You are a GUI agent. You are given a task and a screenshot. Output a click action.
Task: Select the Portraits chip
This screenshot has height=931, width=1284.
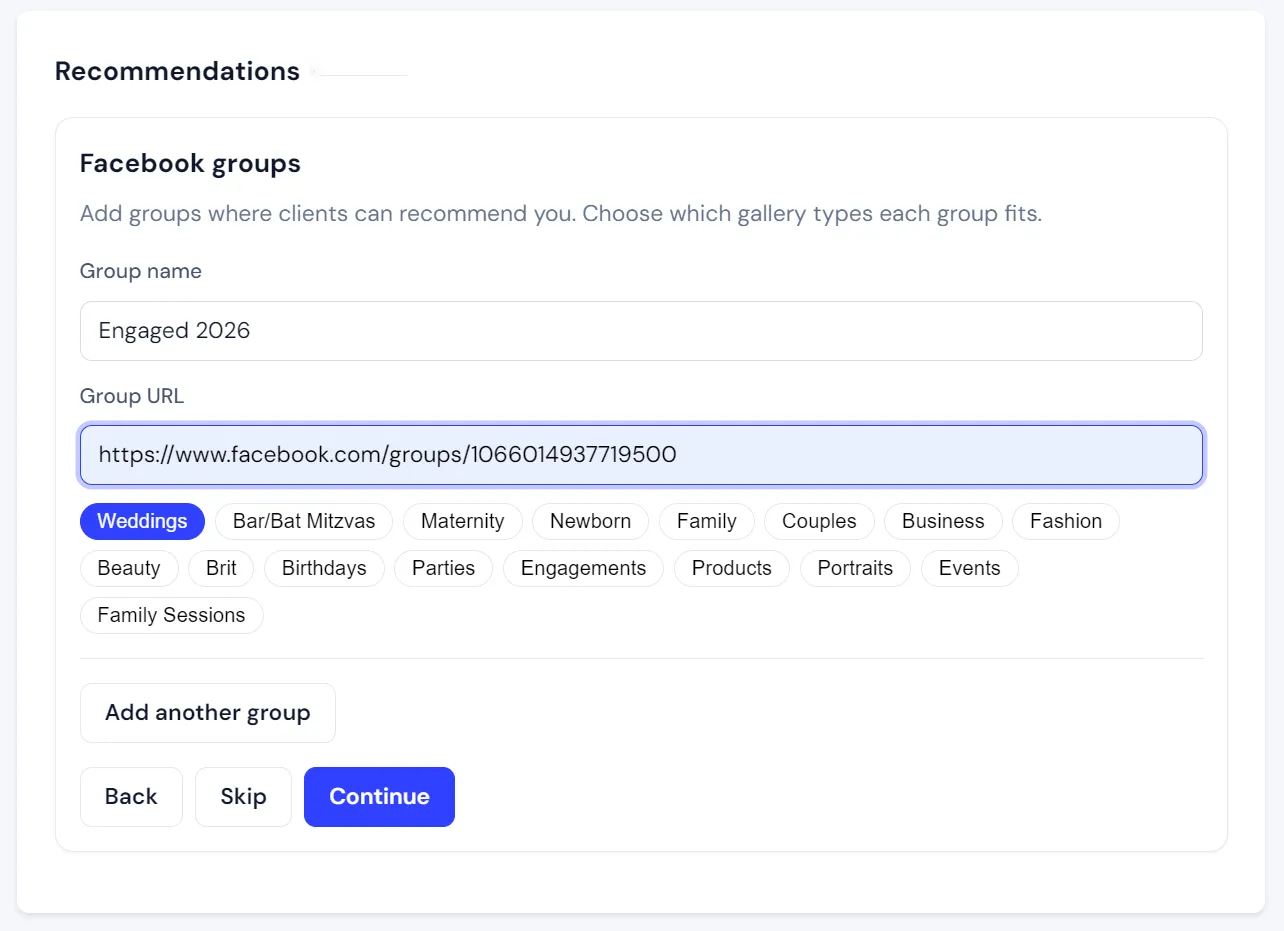855,568
